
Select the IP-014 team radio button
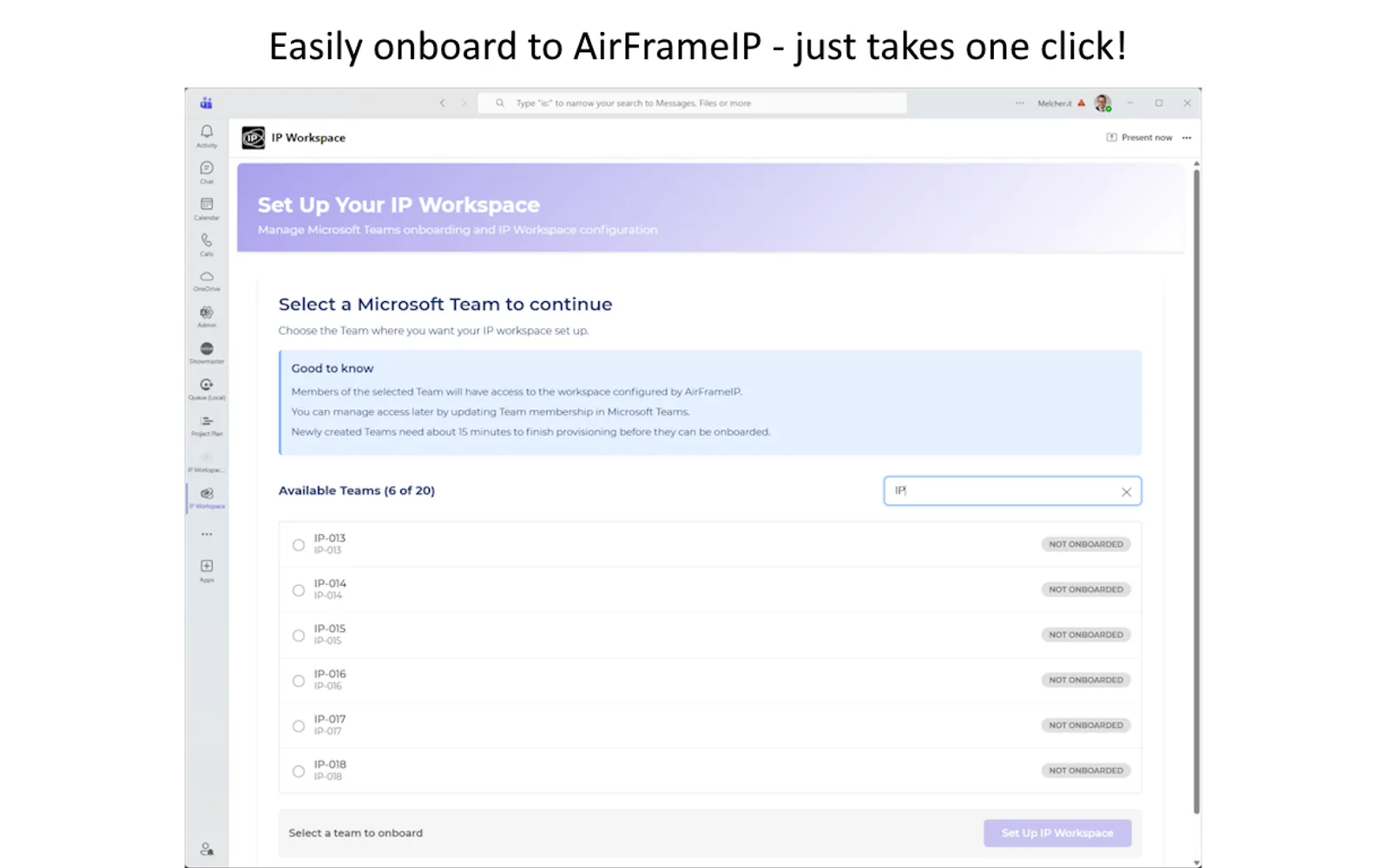coord(299,590)
